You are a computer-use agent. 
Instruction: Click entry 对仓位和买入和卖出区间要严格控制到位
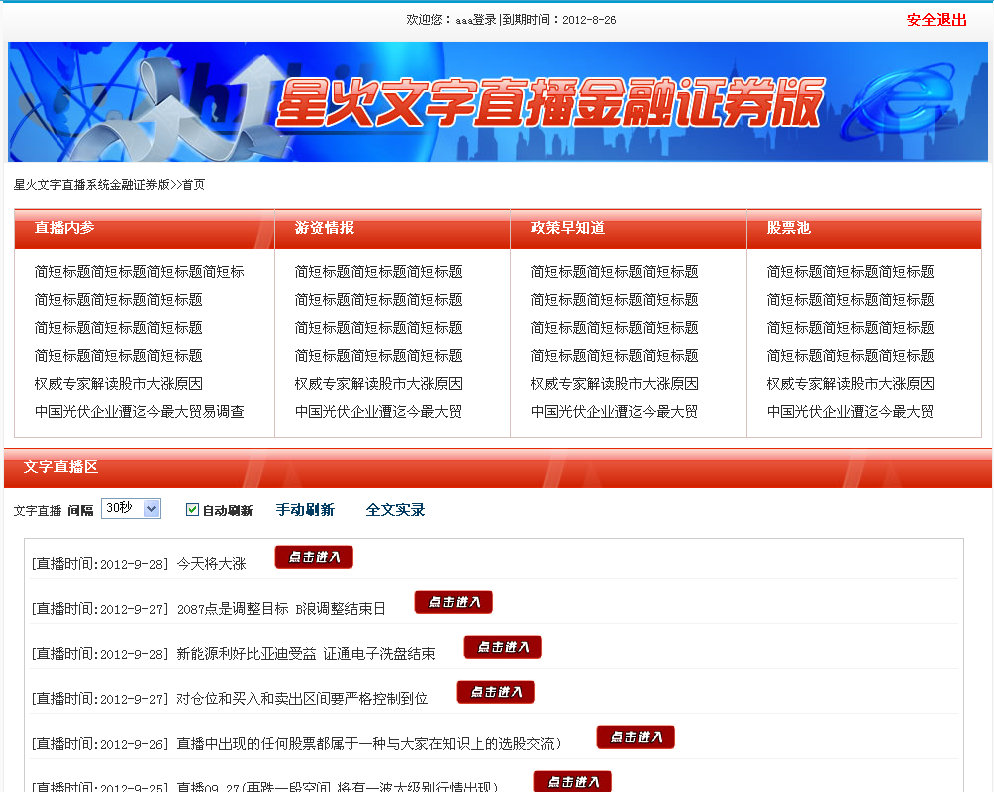click(302, 699)
